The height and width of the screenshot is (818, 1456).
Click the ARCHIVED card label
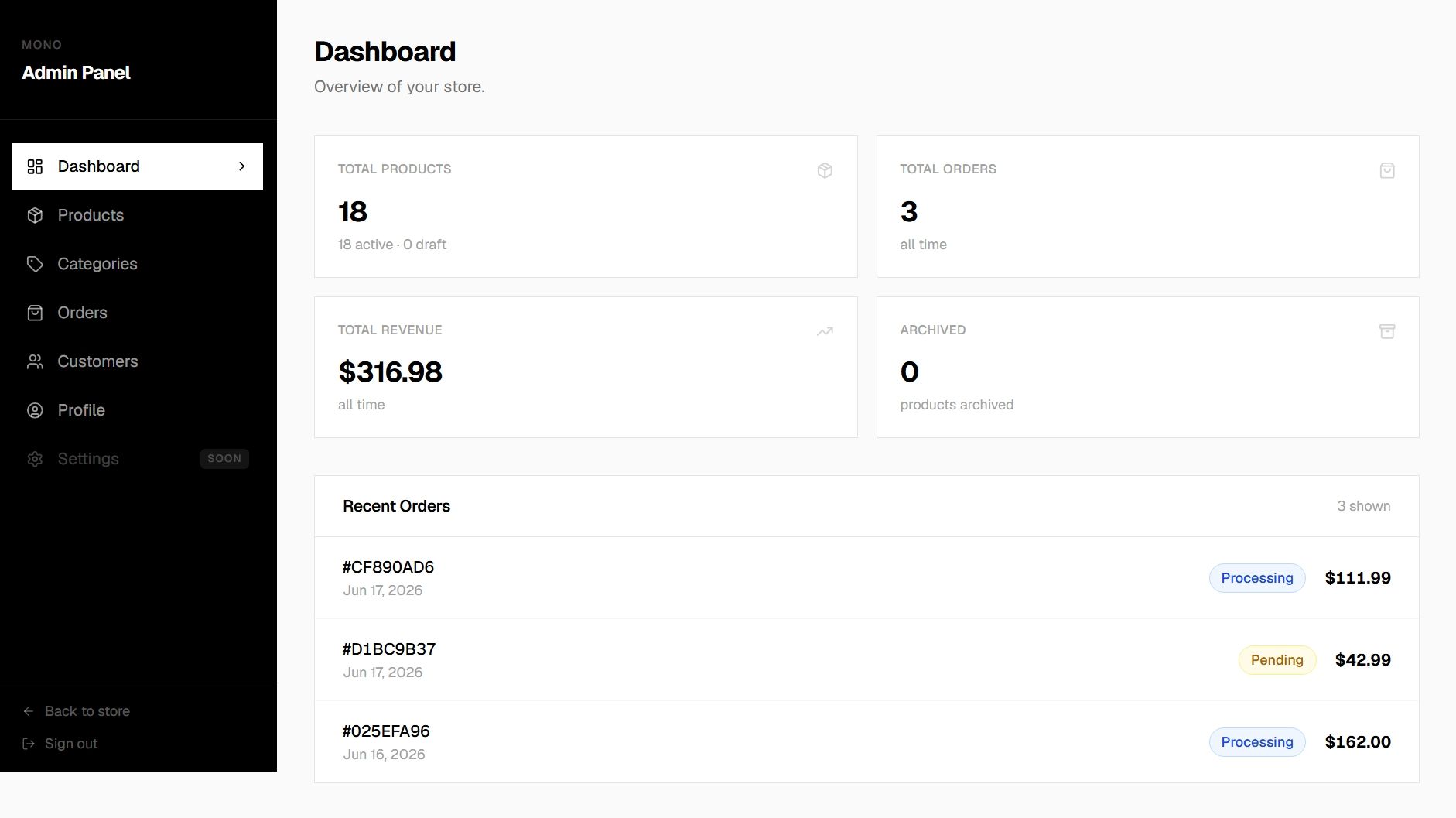(933, 330)
